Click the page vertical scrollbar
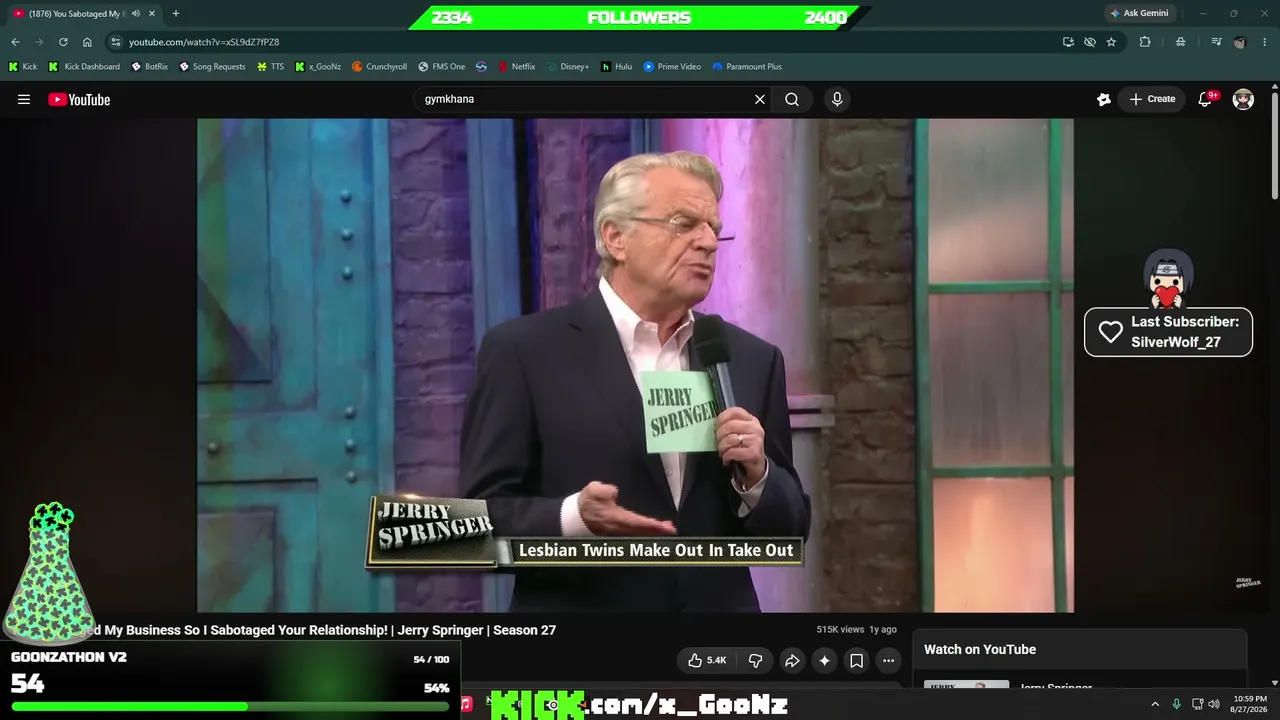Screen dimensions: 1280x720 pos(1275,145)
